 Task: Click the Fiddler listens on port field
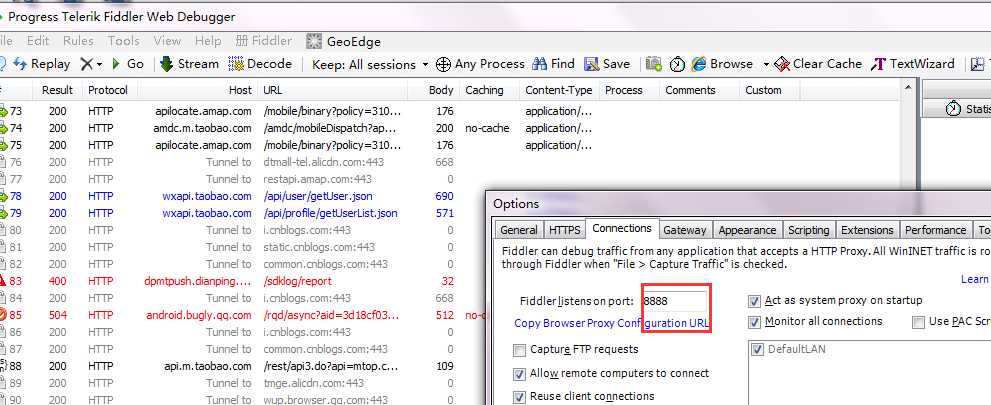click(675, 301)
